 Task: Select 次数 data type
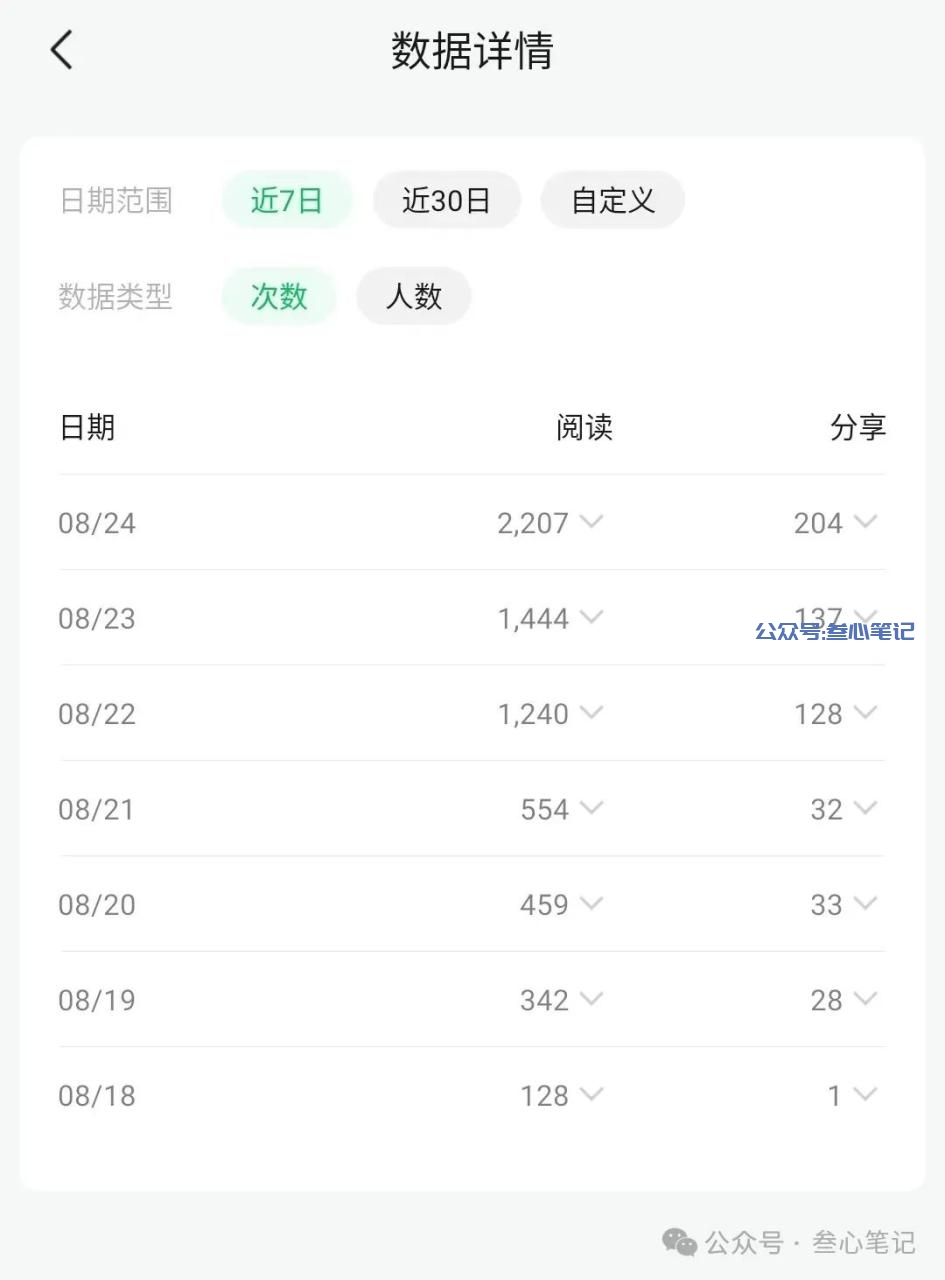tap(279, 296)
